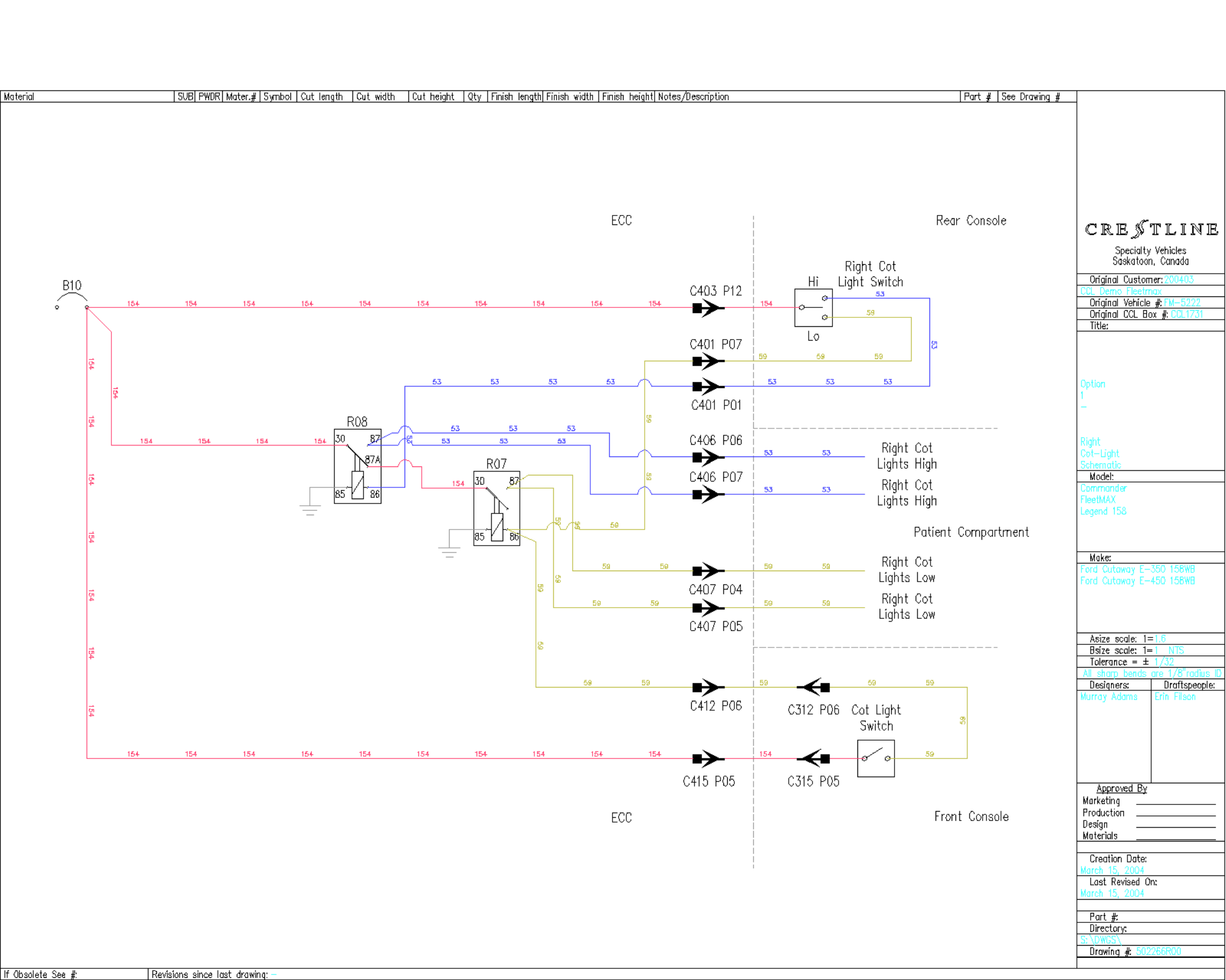Click 'CCL Demo Fleetmax' customer text

point(1120,291)
